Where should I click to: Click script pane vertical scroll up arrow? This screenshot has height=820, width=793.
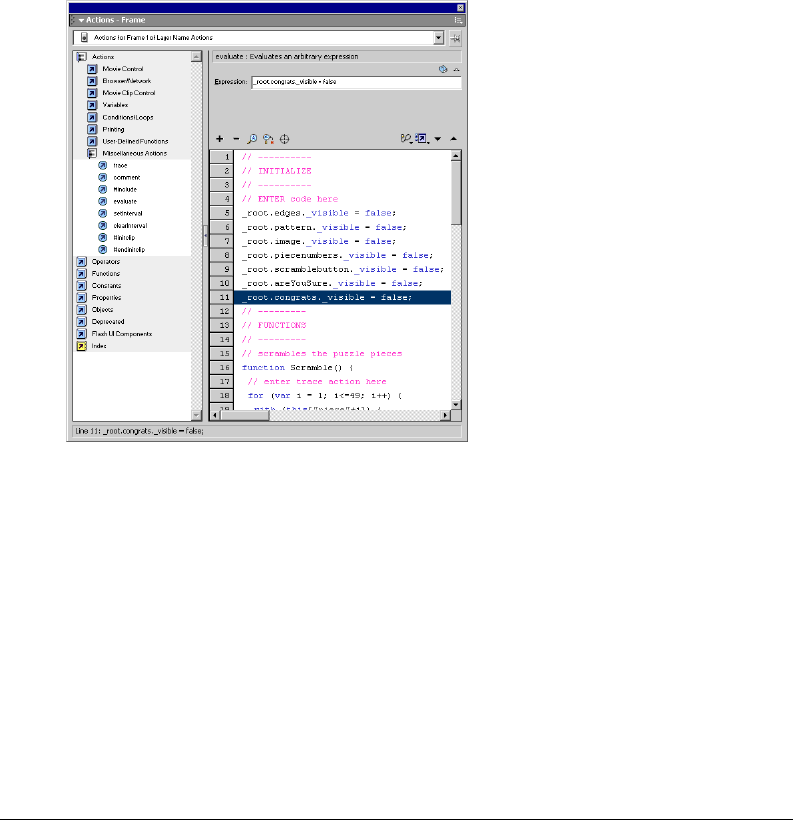click(x=456, y=156)
